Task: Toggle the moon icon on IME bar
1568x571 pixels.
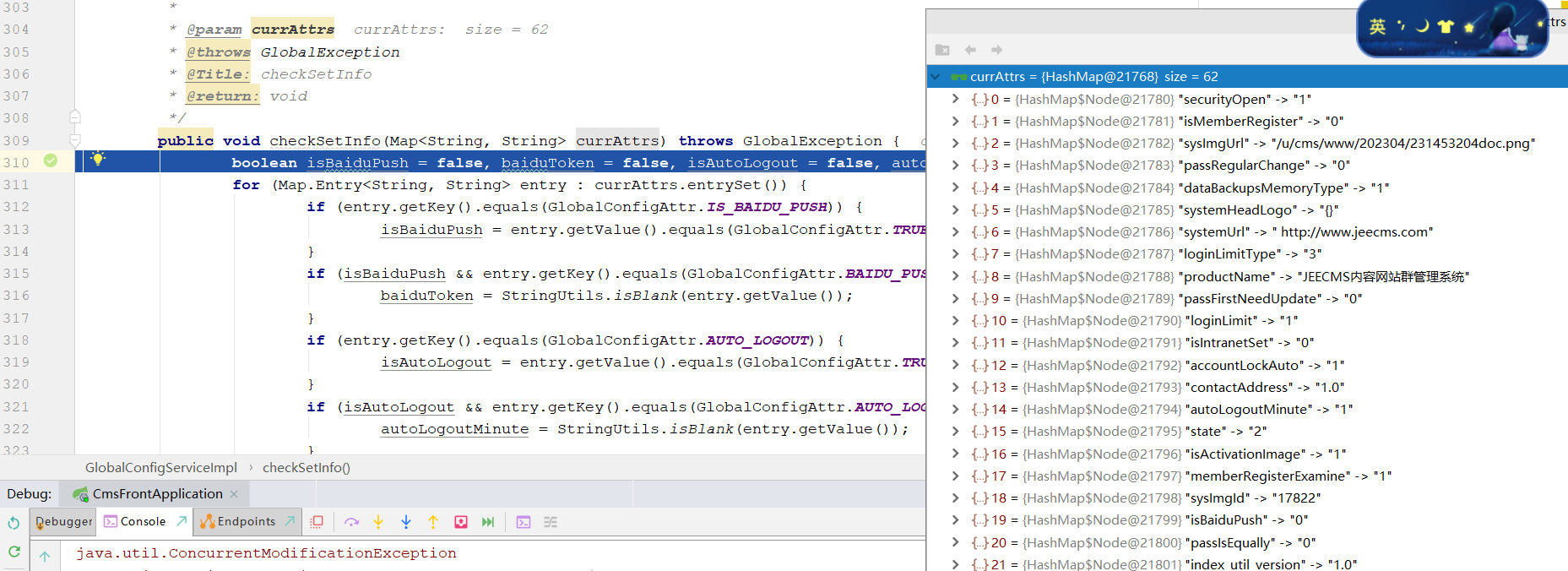Action: click(x=1423, y=26)
